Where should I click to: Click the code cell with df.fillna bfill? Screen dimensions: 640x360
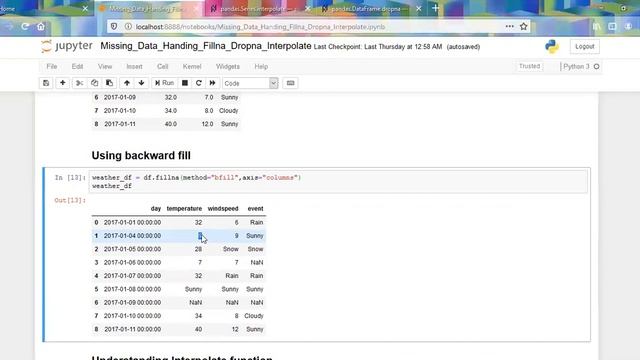click(x=338, y=182)
